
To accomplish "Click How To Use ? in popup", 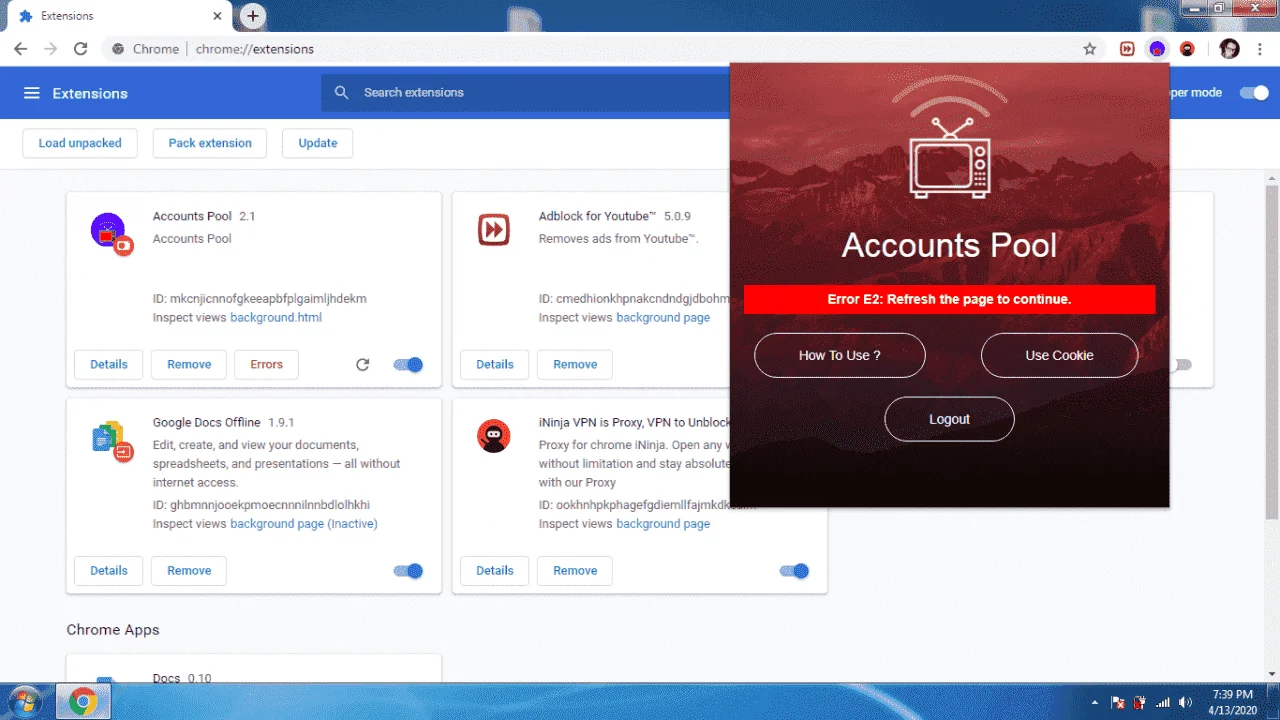I will 840,355.
